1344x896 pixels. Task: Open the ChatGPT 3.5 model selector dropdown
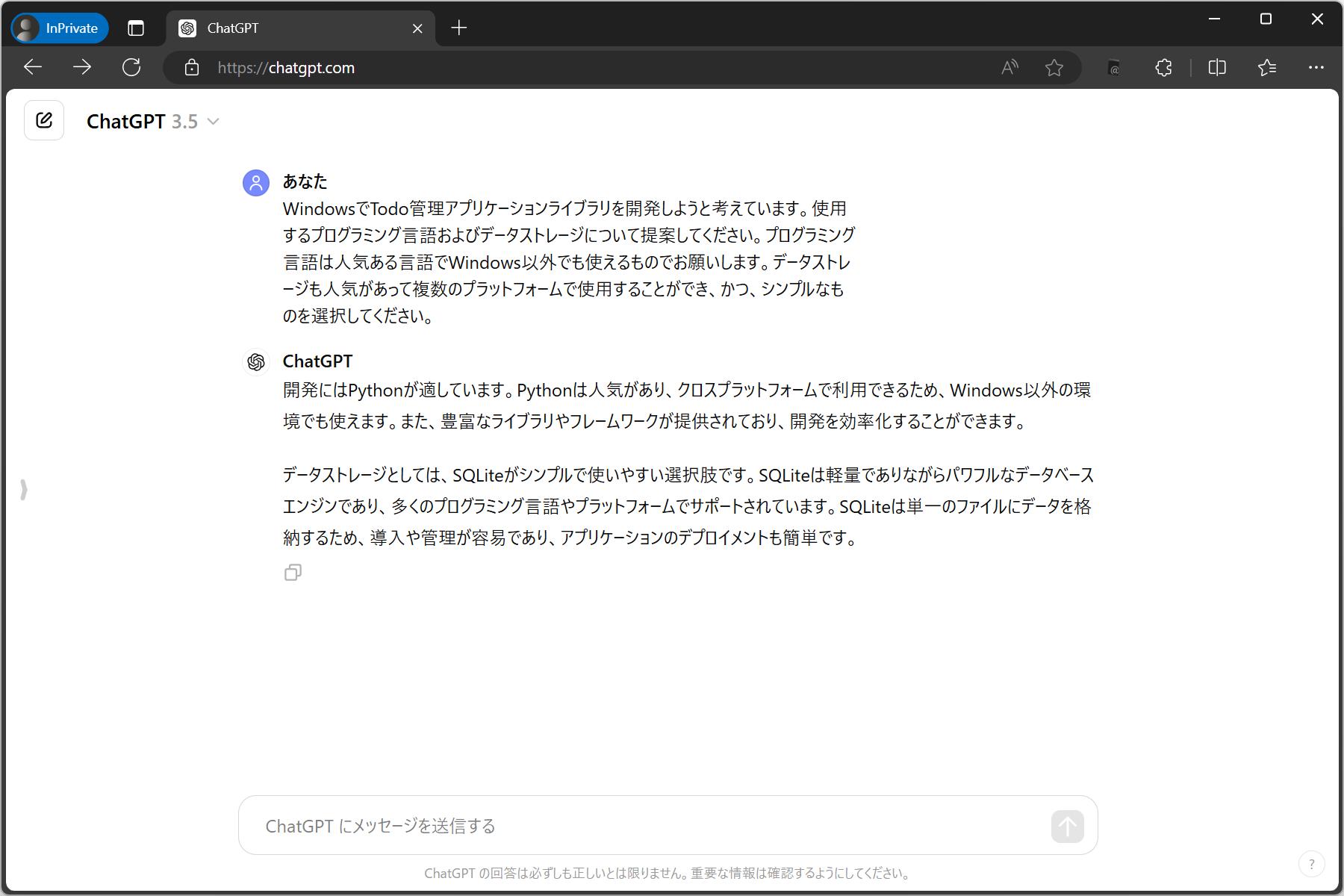point(152,121)
